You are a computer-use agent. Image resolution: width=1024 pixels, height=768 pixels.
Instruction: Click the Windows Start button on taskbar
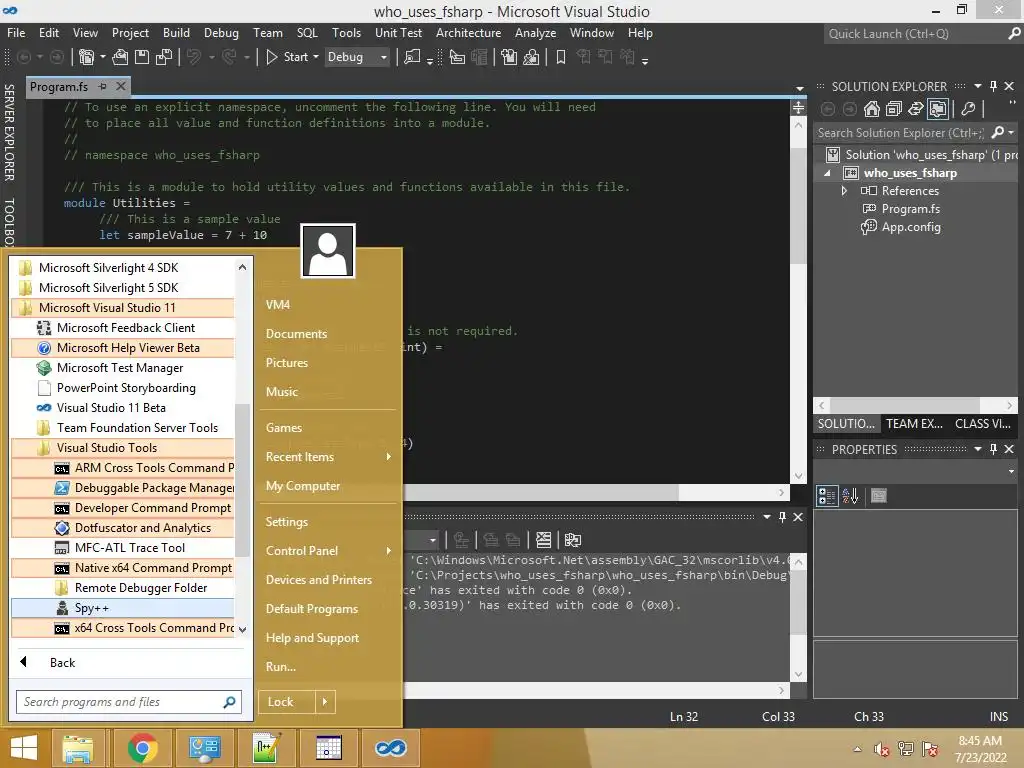click(24, 748)
